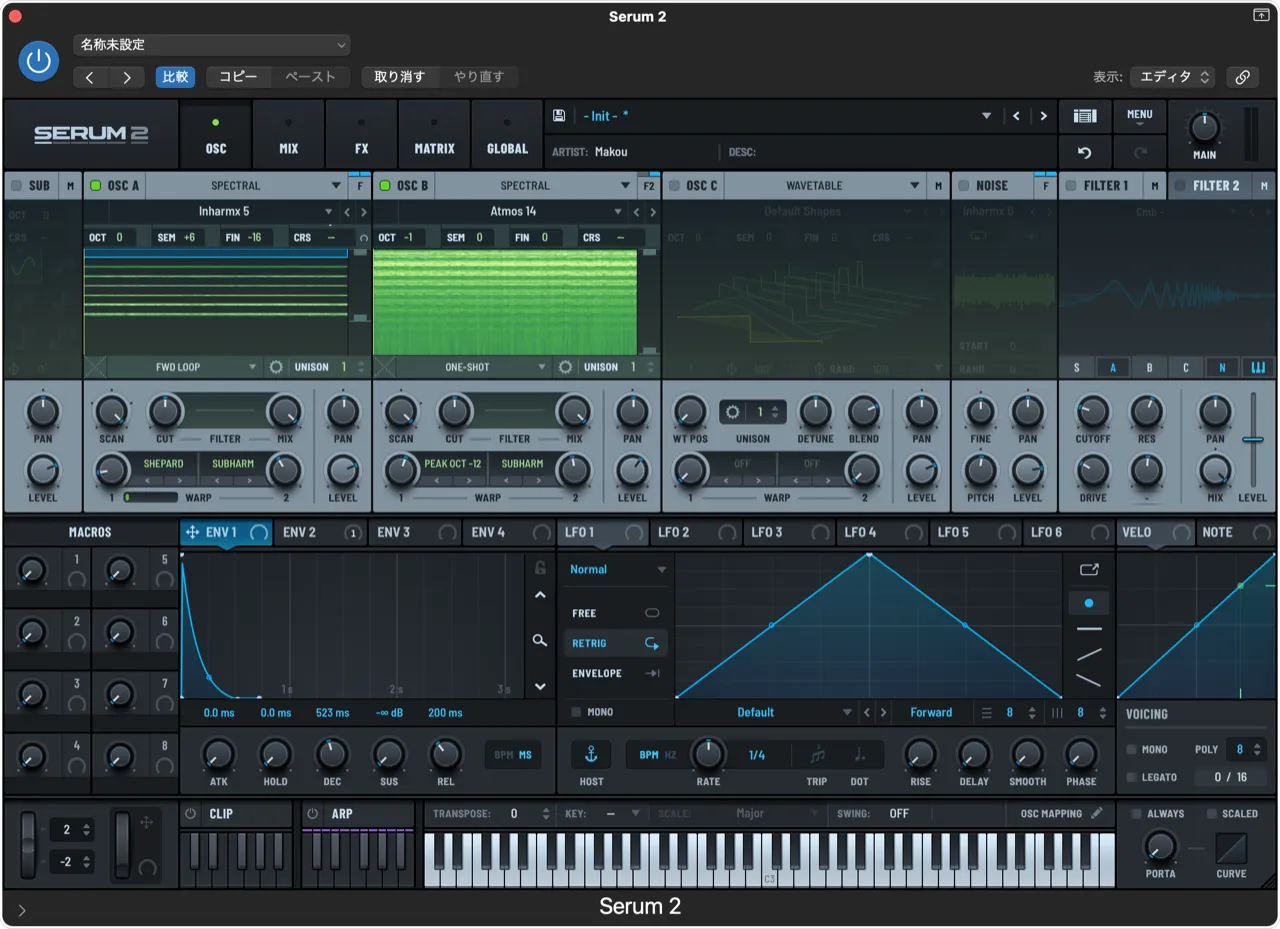Adjust the vertical LEVEL slider in Filter 2
1280x929 pixels.
[x=1251, y=440]
